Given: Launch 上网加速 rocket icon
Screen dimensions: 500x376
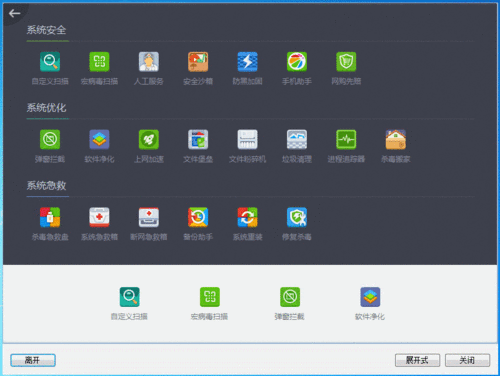Looking at the screenshot, I should click(x=149, y=139).
